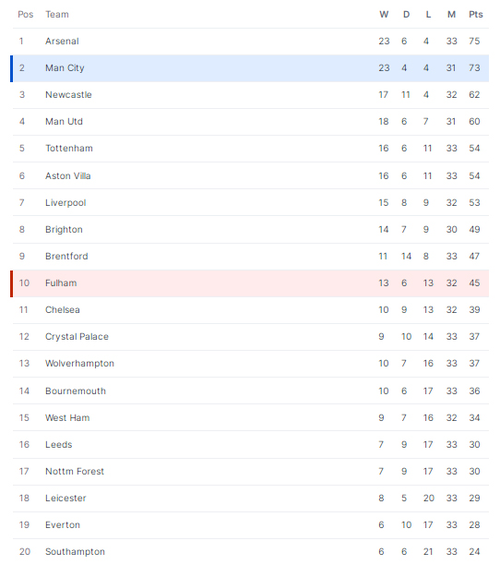Screen dimensions: 500x565
Task: Sort by the M matches header
Action: [451, 15]
